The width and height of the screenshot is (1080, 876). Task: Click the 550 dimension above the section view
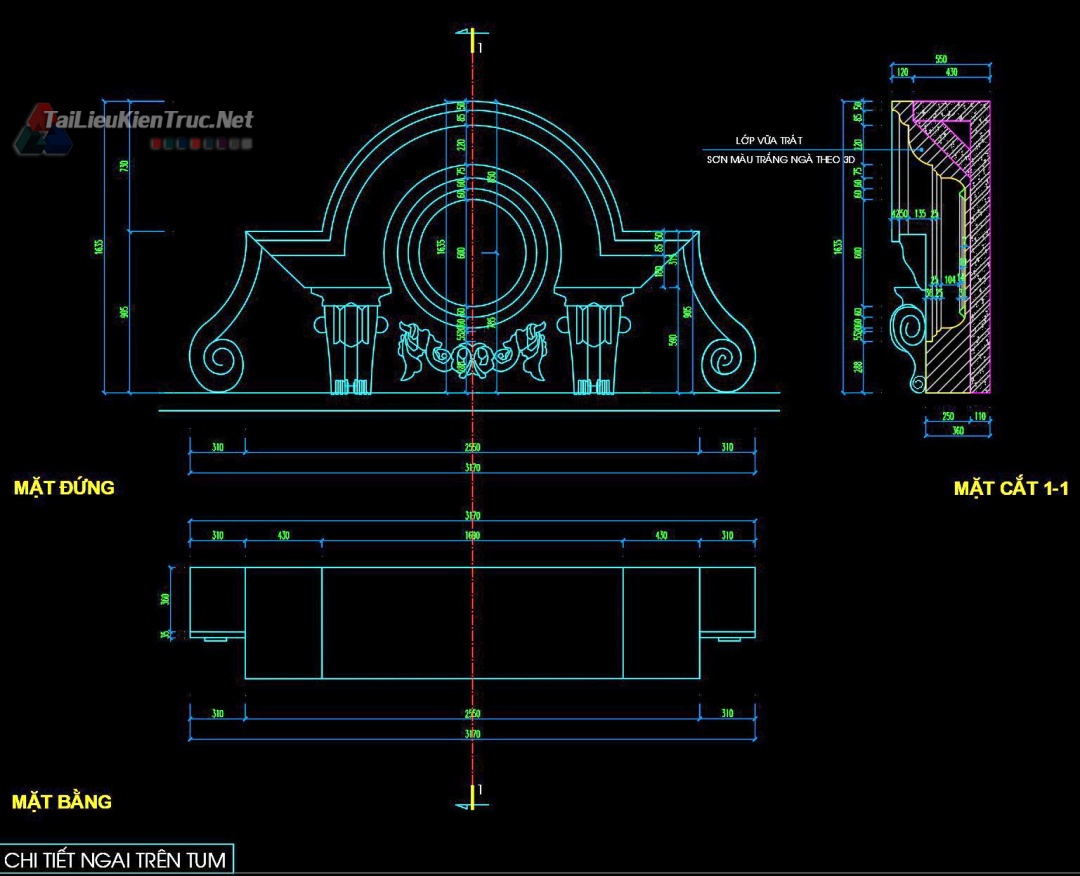[940, 60]
